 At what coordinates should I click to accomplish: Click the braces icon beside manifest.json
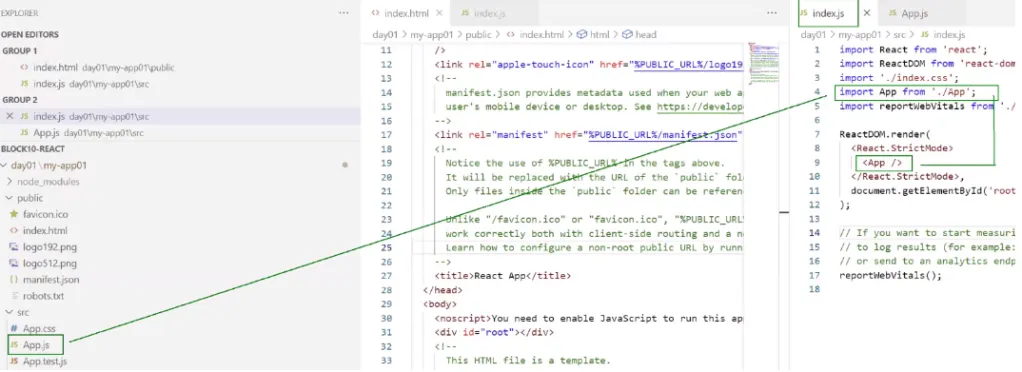pyautogui.click(x=14, y=279)
